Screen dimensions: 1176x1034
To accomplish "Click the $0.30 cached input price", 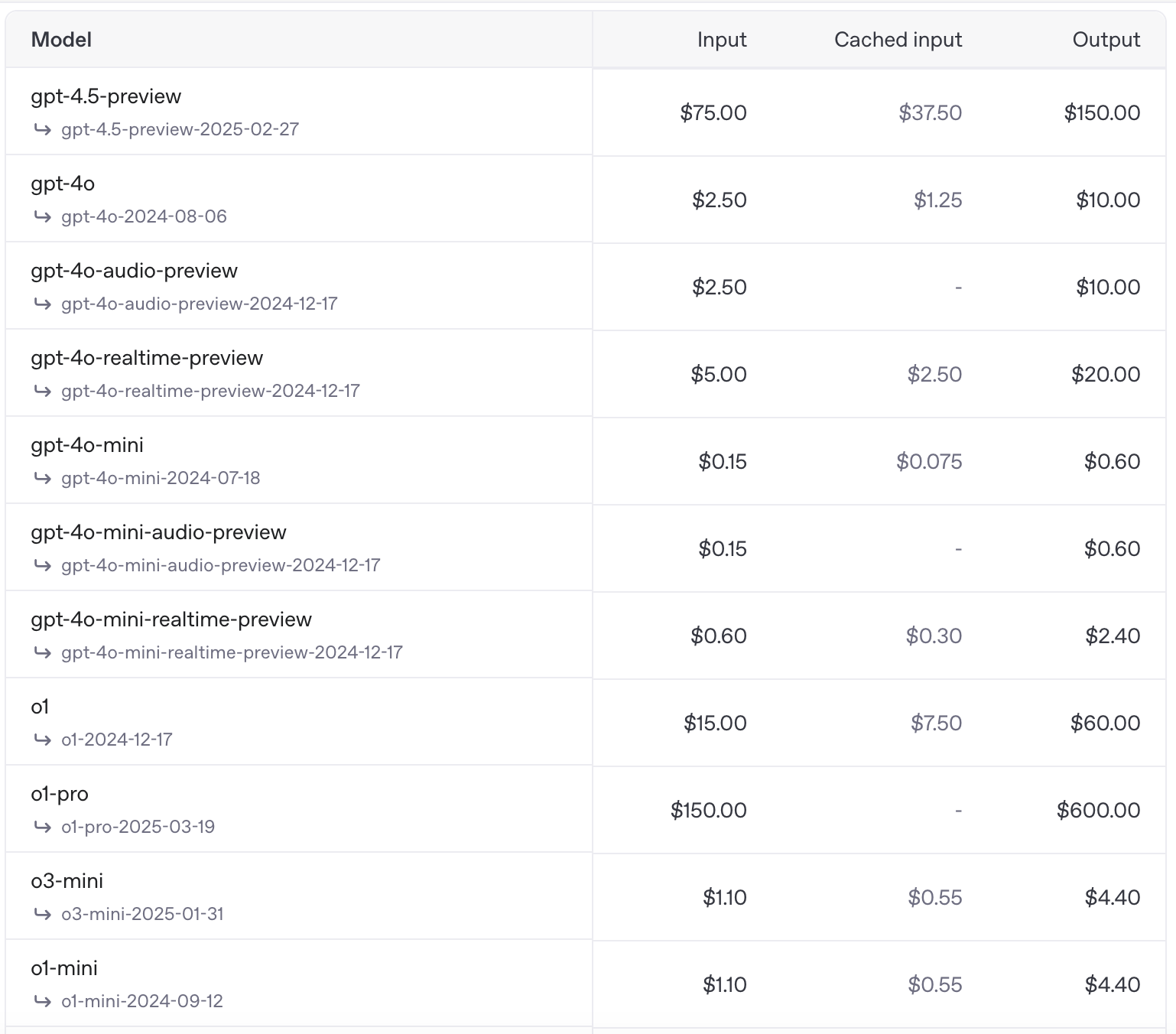I will tap(934, 636).
